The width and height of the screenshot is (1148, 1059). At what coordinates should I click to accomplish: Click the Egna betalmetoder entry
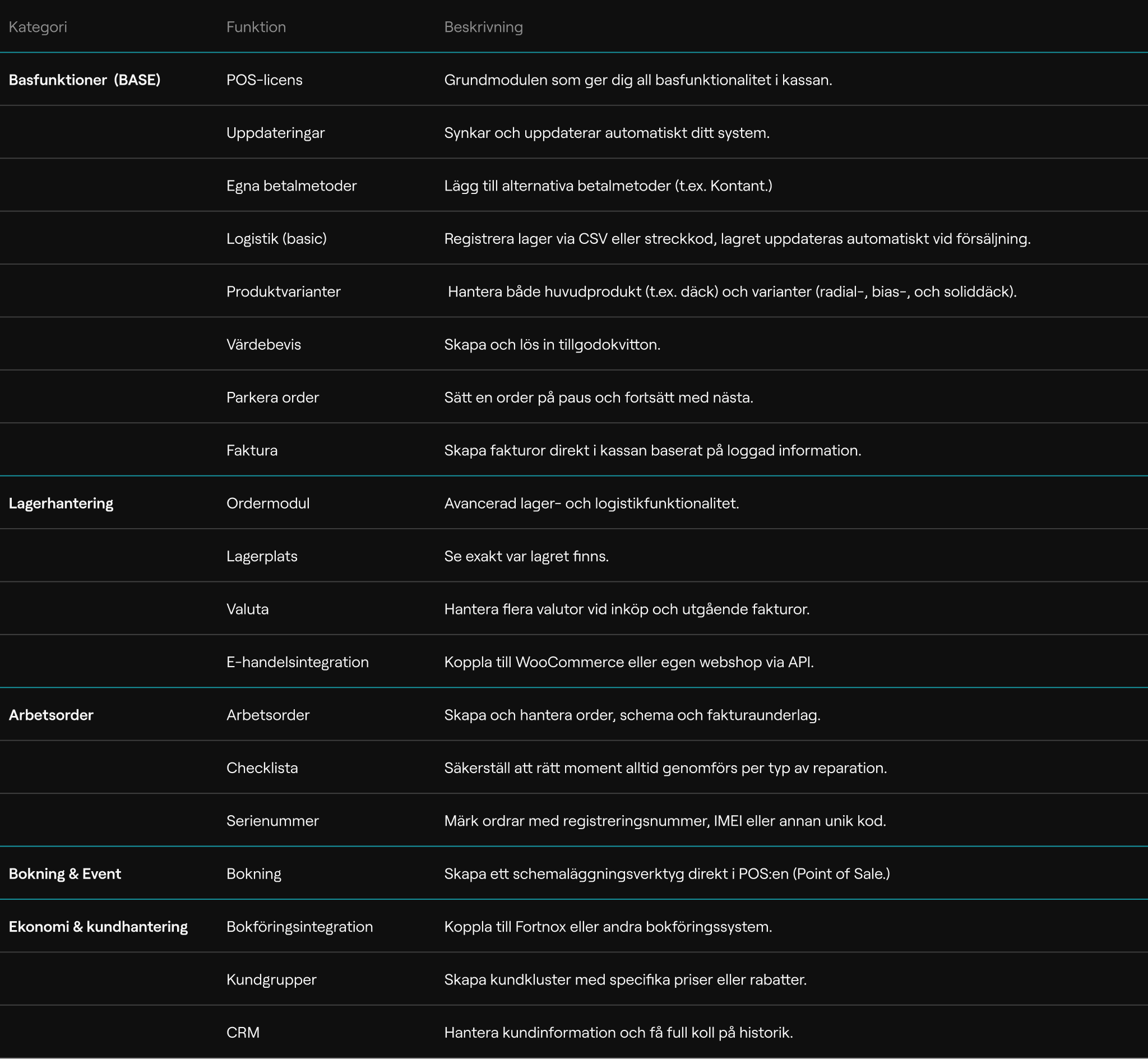coord(291,186)
